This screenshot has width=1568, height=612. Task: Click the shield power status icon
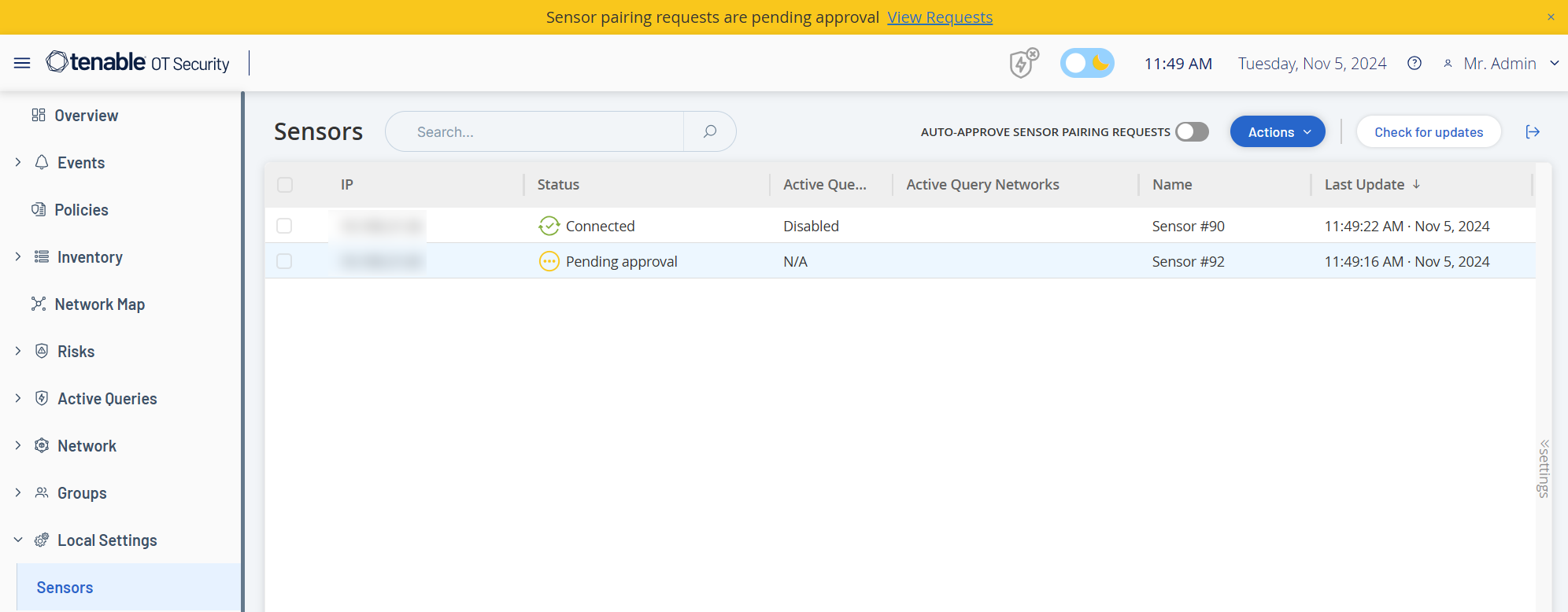pos(1023,63)
